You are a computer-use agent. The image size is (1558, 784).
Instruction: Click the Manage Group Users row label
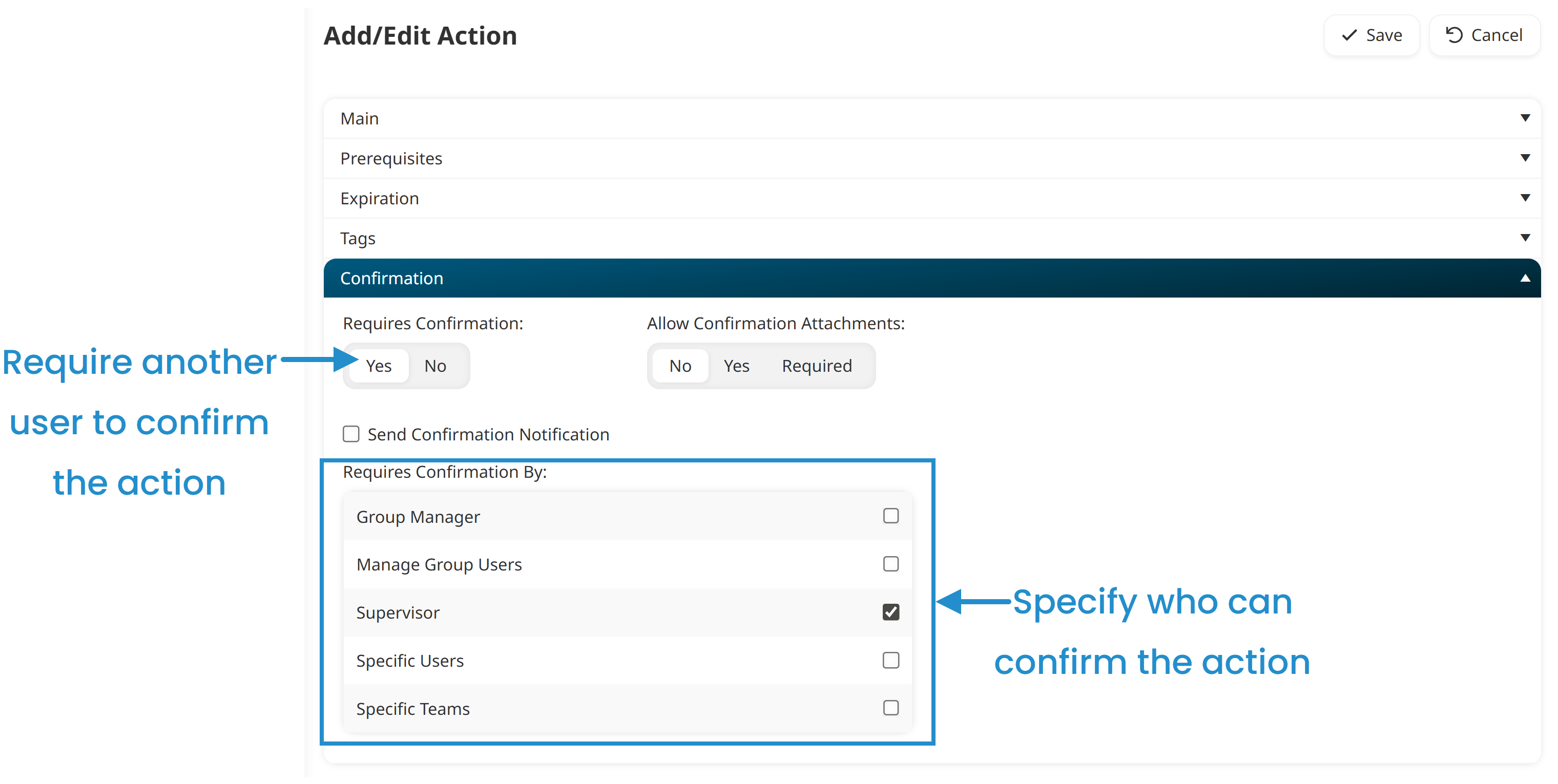click(x=439, y=565)
